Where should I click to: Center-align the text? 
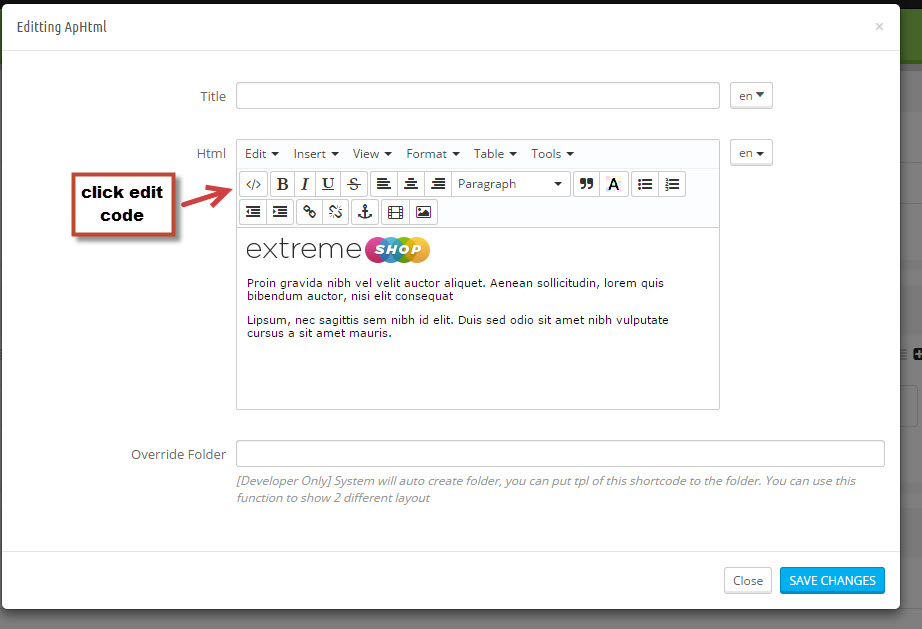411,184
